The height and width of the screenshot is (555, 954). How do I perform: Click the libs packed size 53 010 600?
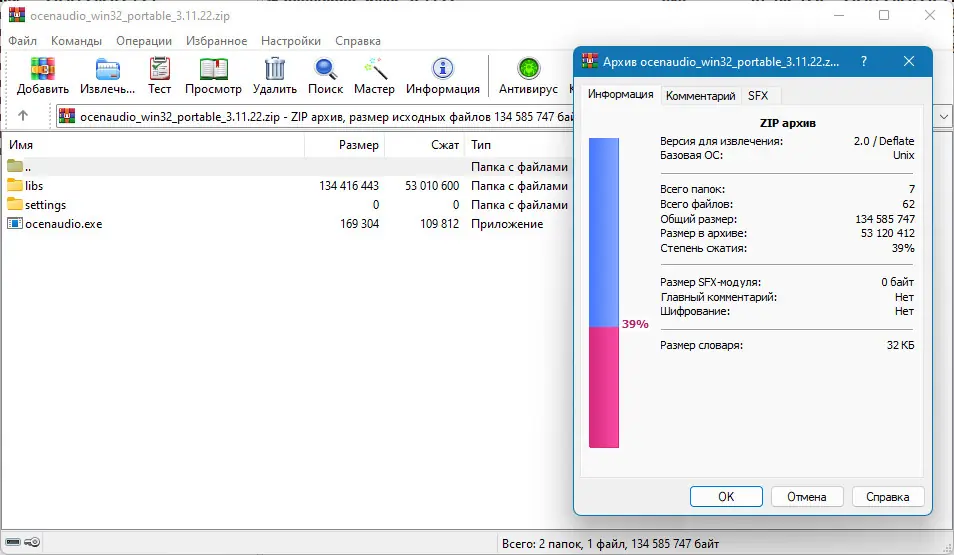click(432, 186)
